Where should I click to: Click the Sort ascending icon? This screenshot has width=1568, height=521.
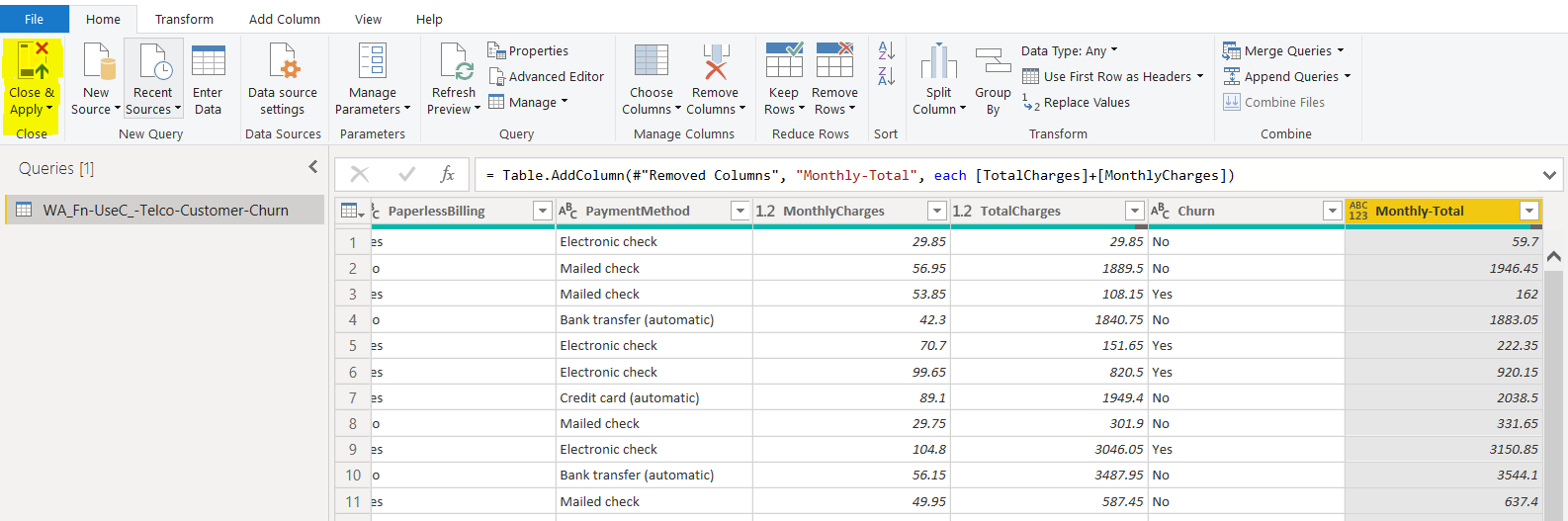point(887,50)
